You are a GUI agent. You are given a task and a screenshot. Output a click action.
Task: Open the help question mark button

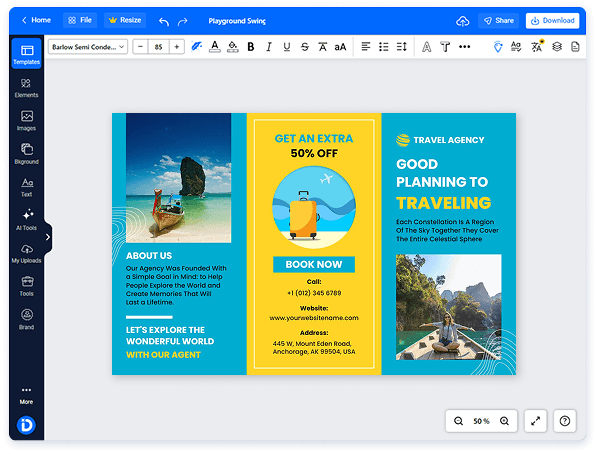pyautogui.click(x=565, y=421)
